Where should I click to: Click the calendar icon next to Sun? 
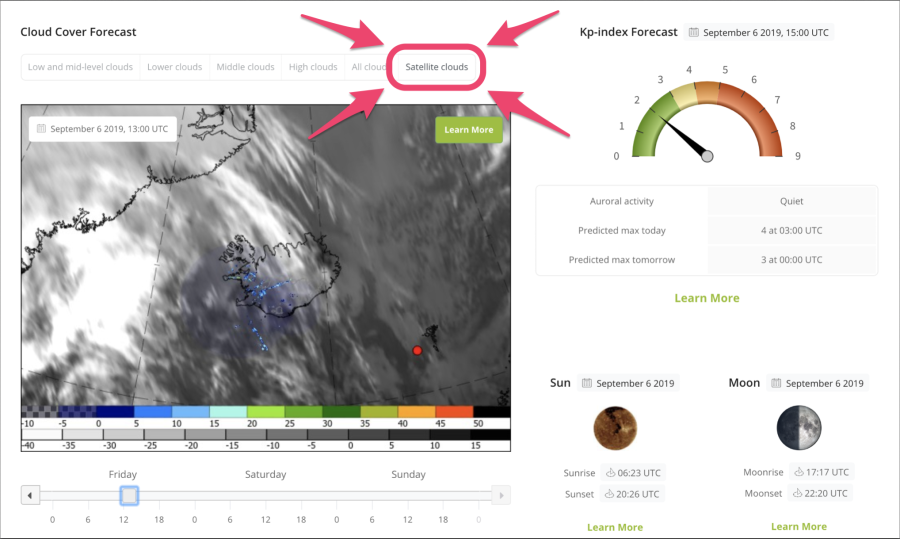[x=588, y=384]
